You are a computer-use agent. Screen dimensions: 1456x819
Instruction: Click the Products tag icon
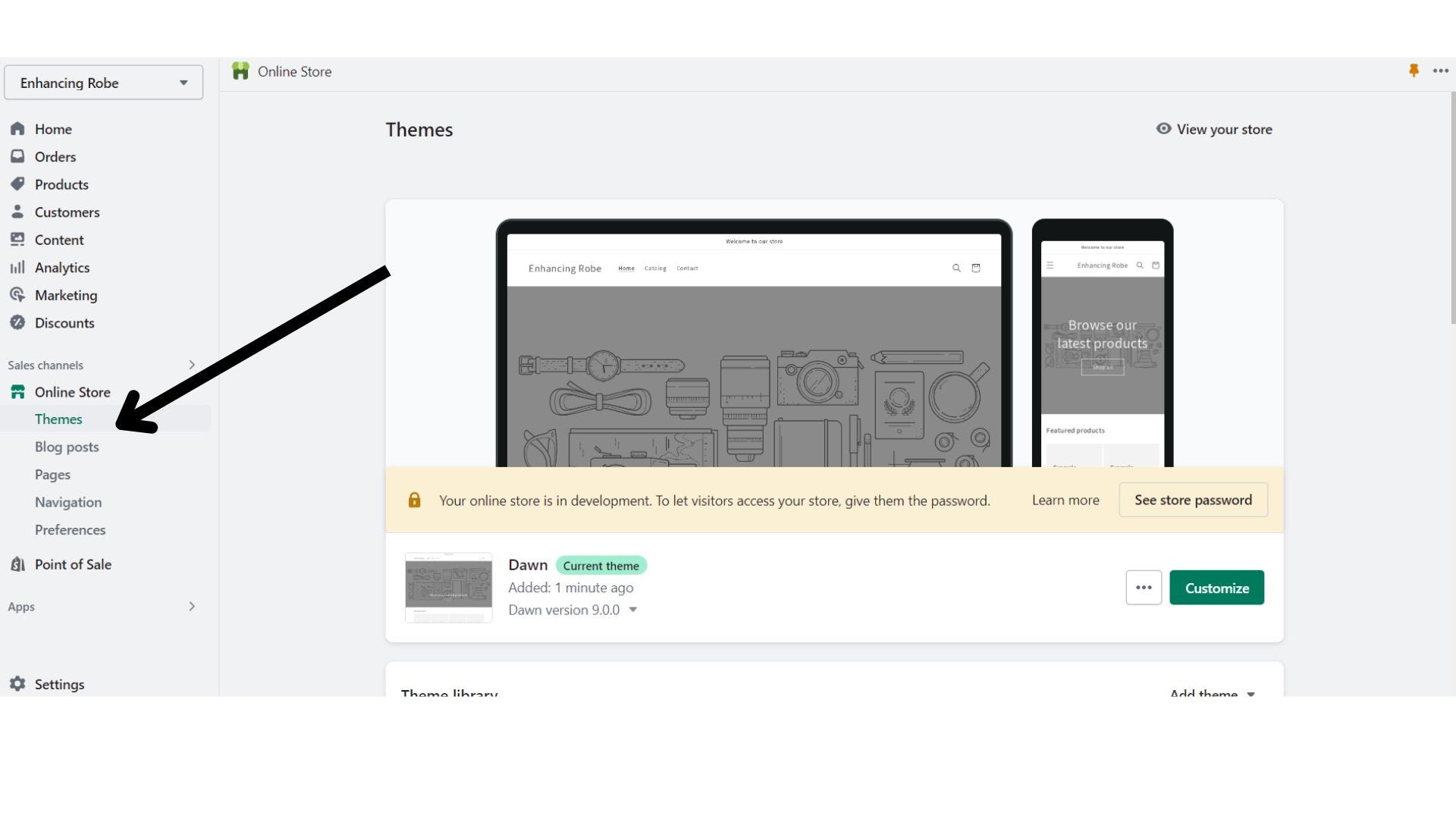[17, 184]
